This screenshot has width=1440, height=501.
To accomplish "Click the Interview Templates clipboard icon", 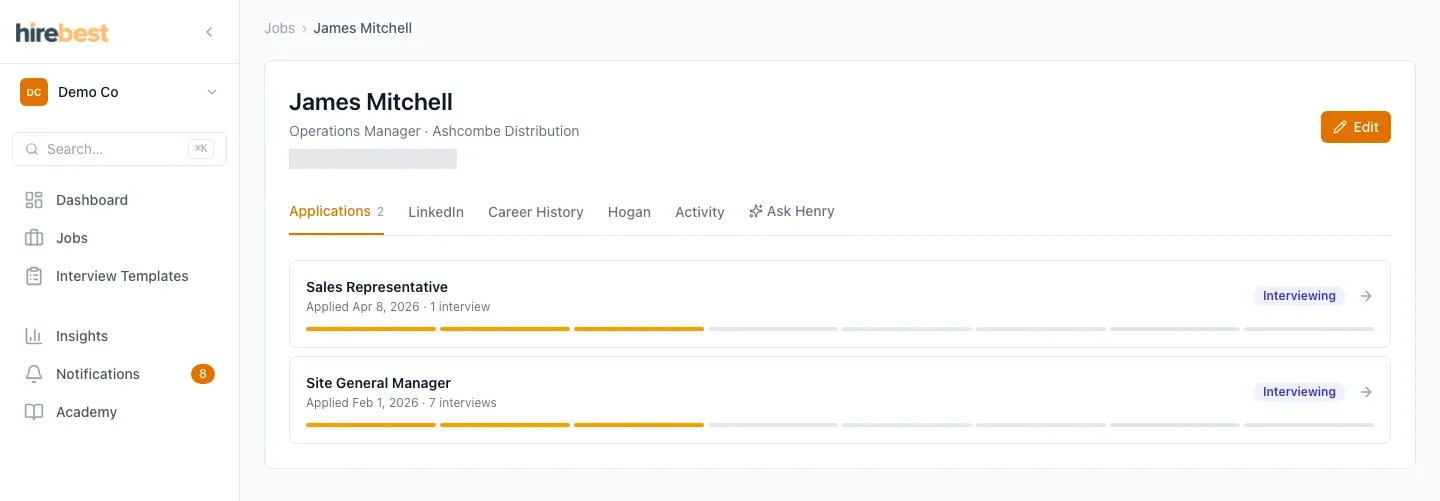I will [x=34, y=276].
